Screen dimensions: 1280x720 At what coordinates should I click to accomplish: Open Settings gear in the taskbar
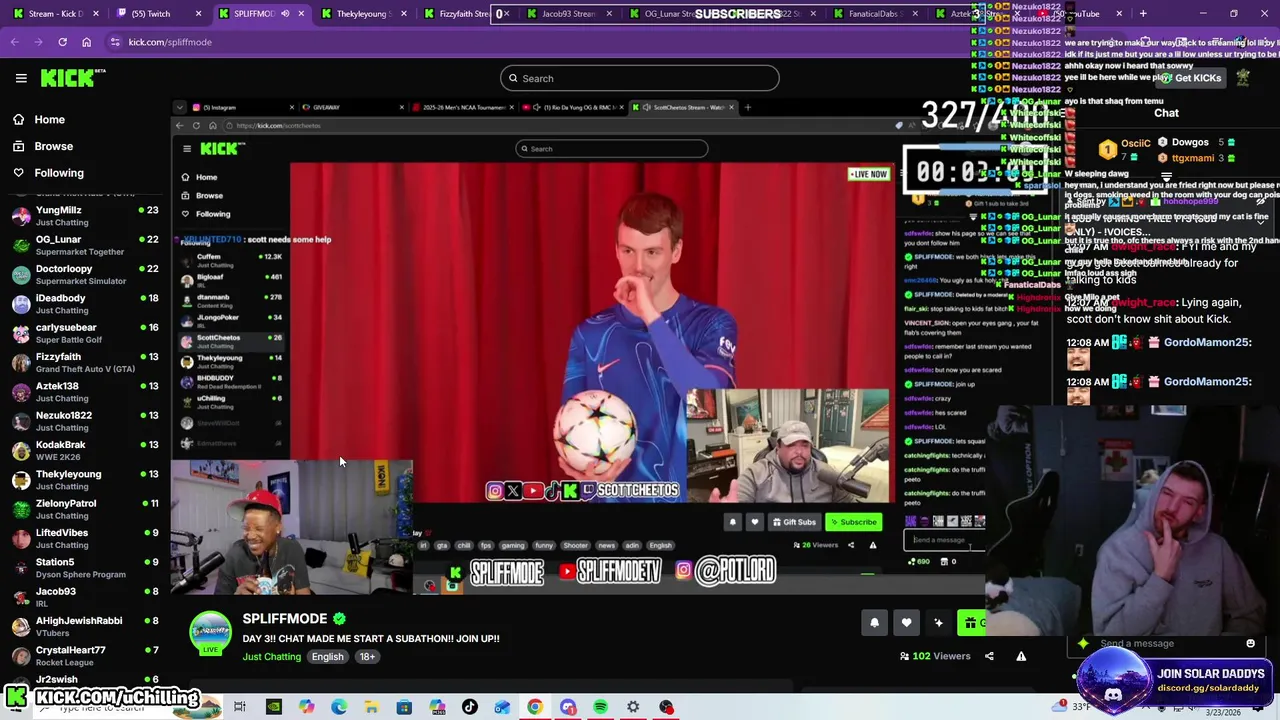tap(633, 707)
